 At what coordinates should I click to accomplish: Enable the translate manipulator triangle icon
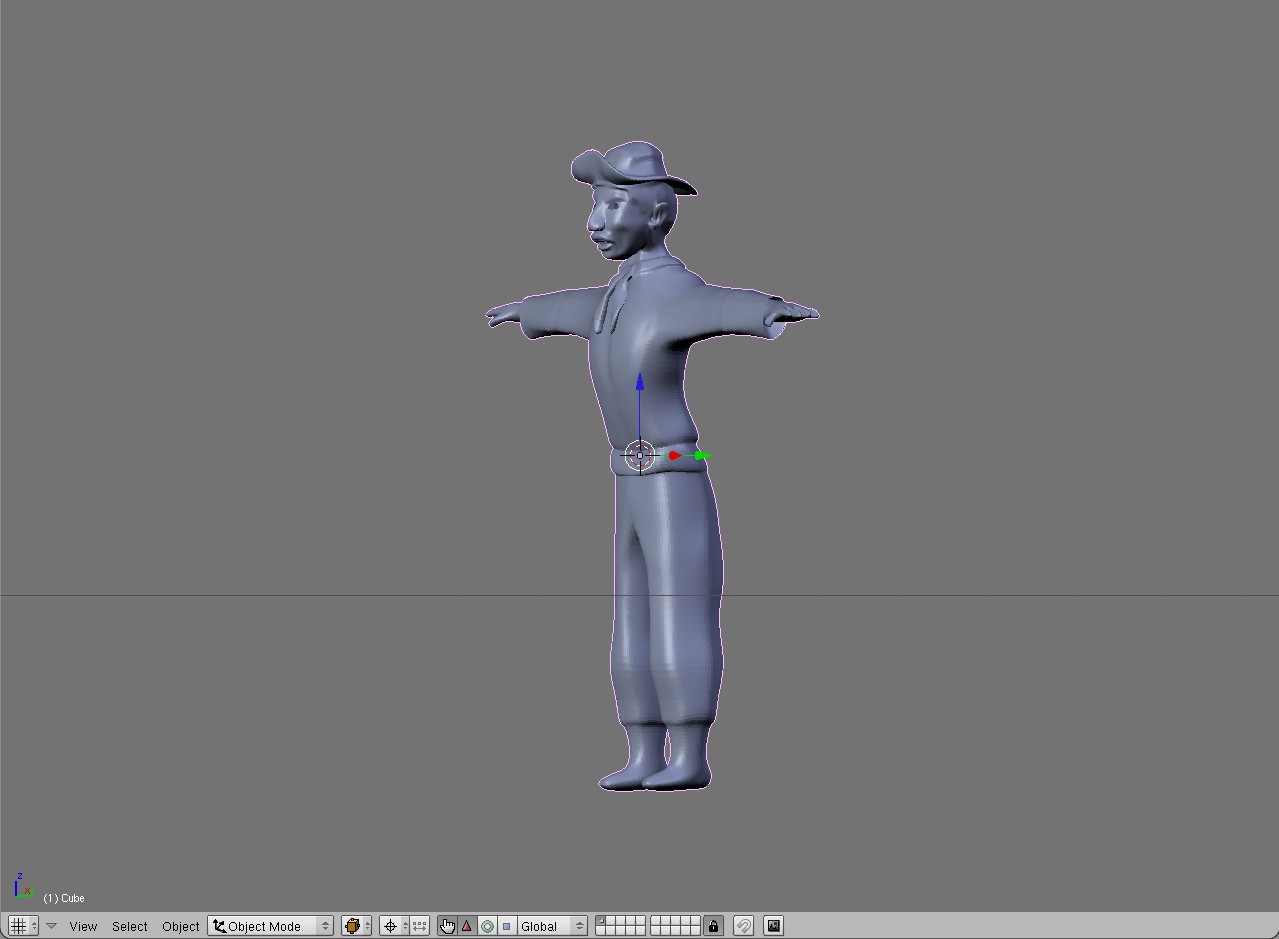[467, 926]
